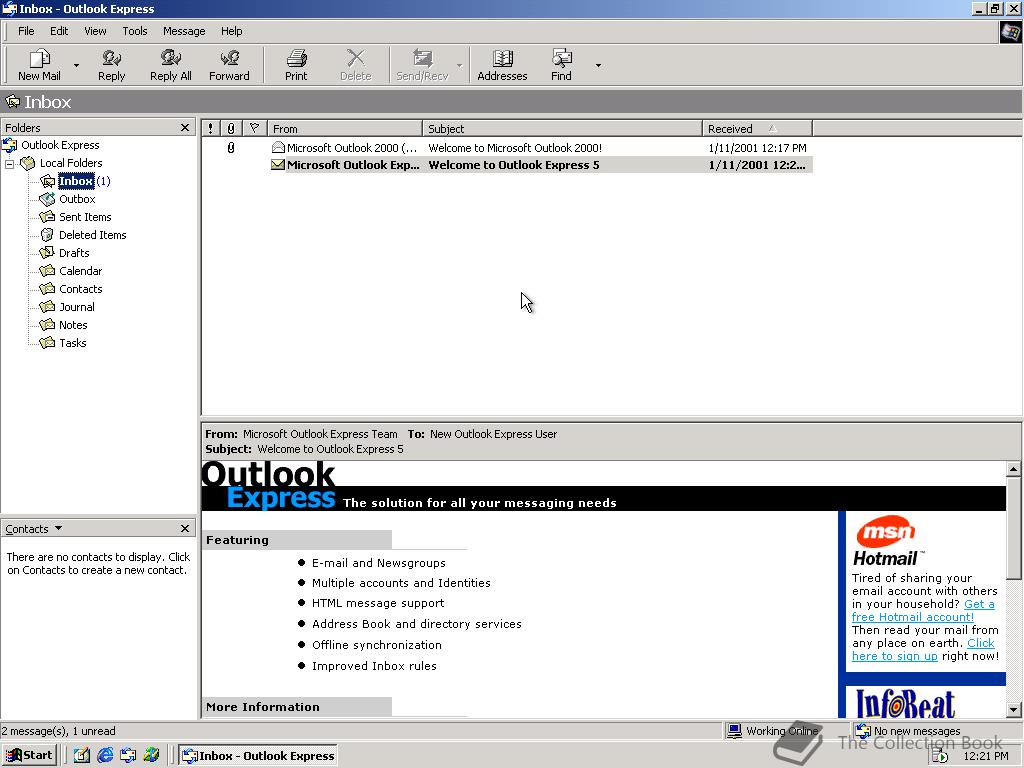Click the opened envelope icon of Outlook 2000 message
The image size is (1024, 768).
tap(278, 148)
